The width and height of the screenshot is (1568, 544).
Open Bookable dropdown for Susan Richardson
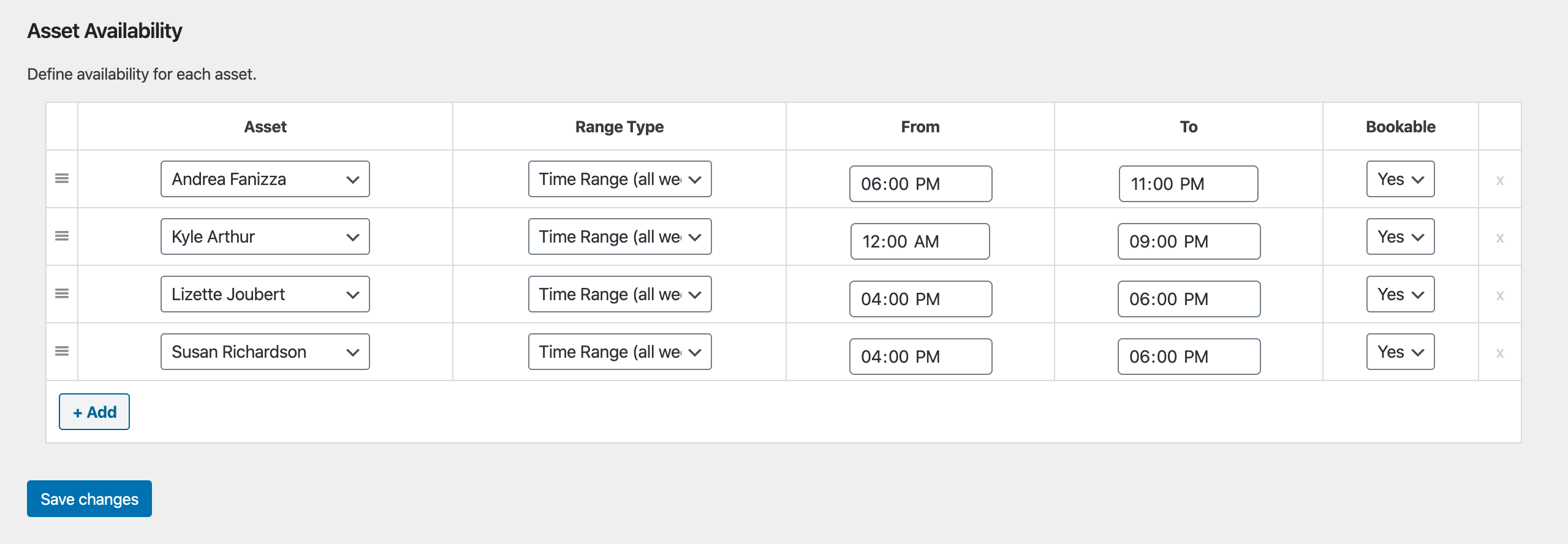[x=1400, y=352]
